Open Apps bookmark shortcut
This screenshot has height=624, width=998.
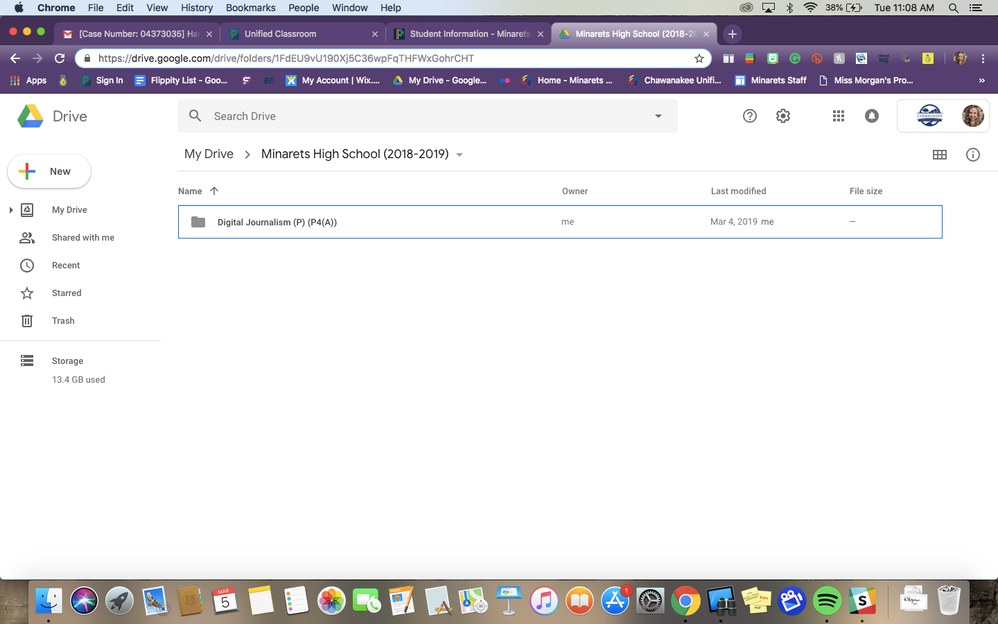(x=29, y=80)
